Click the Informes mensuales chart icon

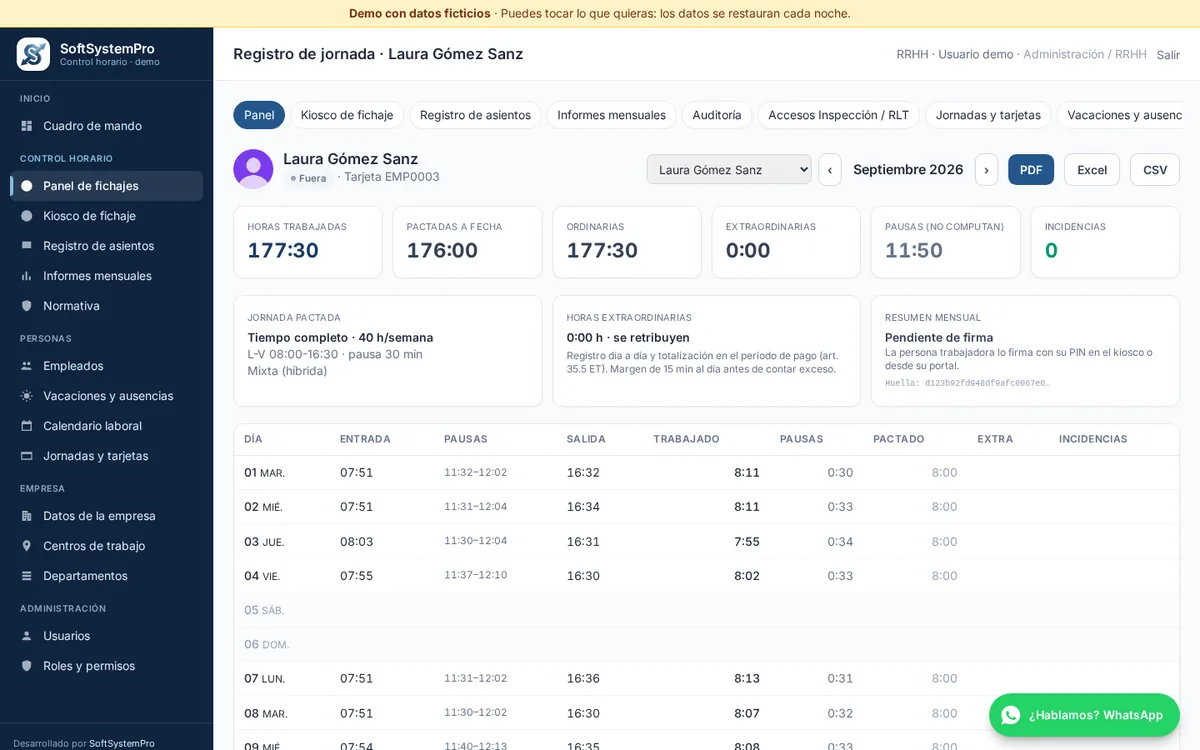tap(26, 276)
